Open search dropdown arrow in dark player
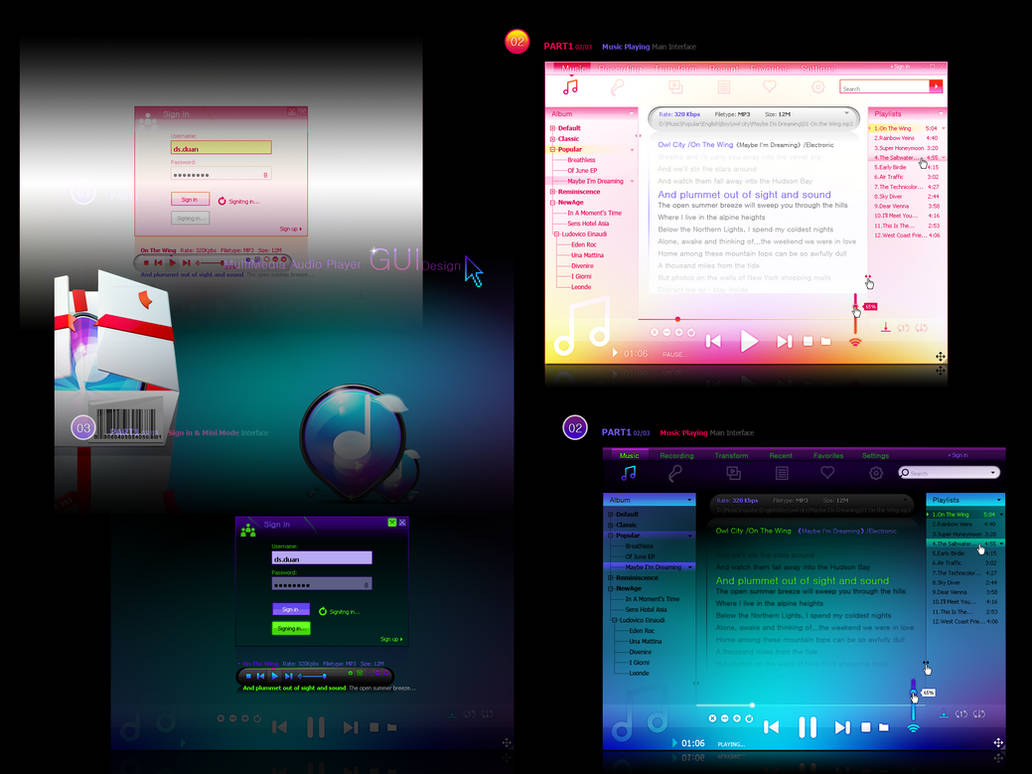Viewport: 1032px width, 774px height. tap(993, 472)
